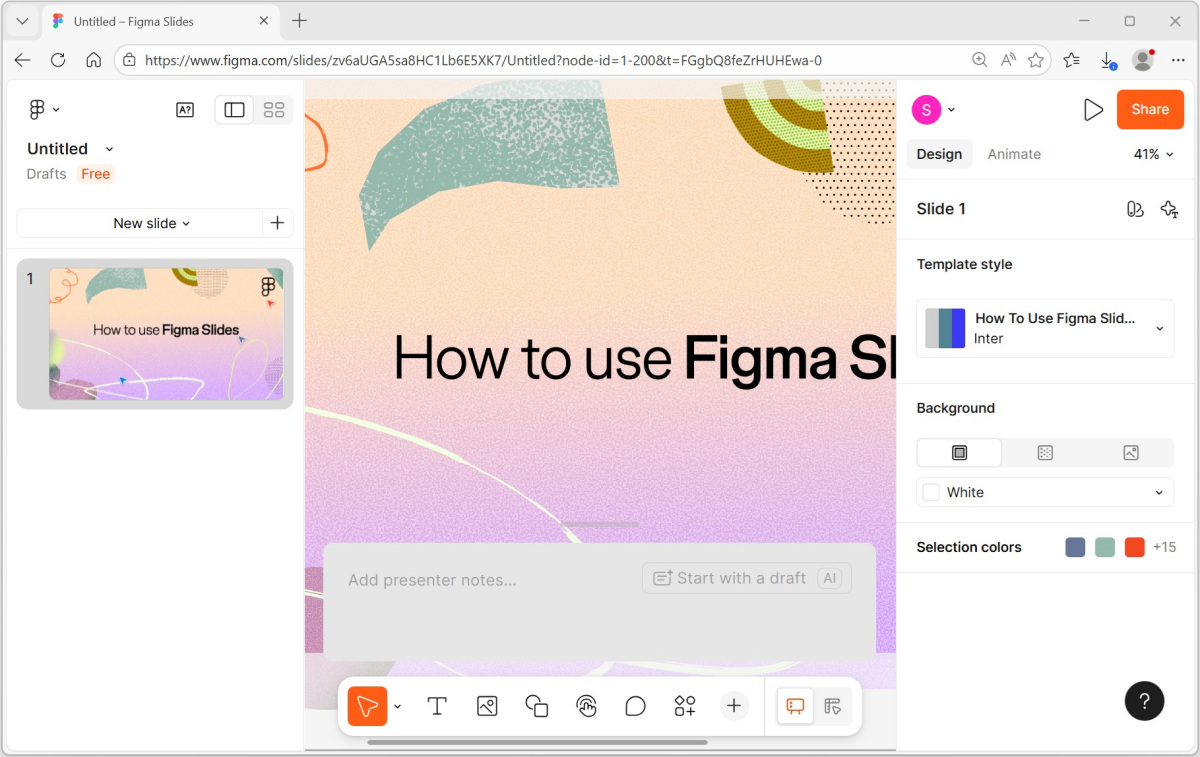Switch to the Animate tab
Image resolution: width=1200 pixels, height=757 pixels.
click(1014, 154)
